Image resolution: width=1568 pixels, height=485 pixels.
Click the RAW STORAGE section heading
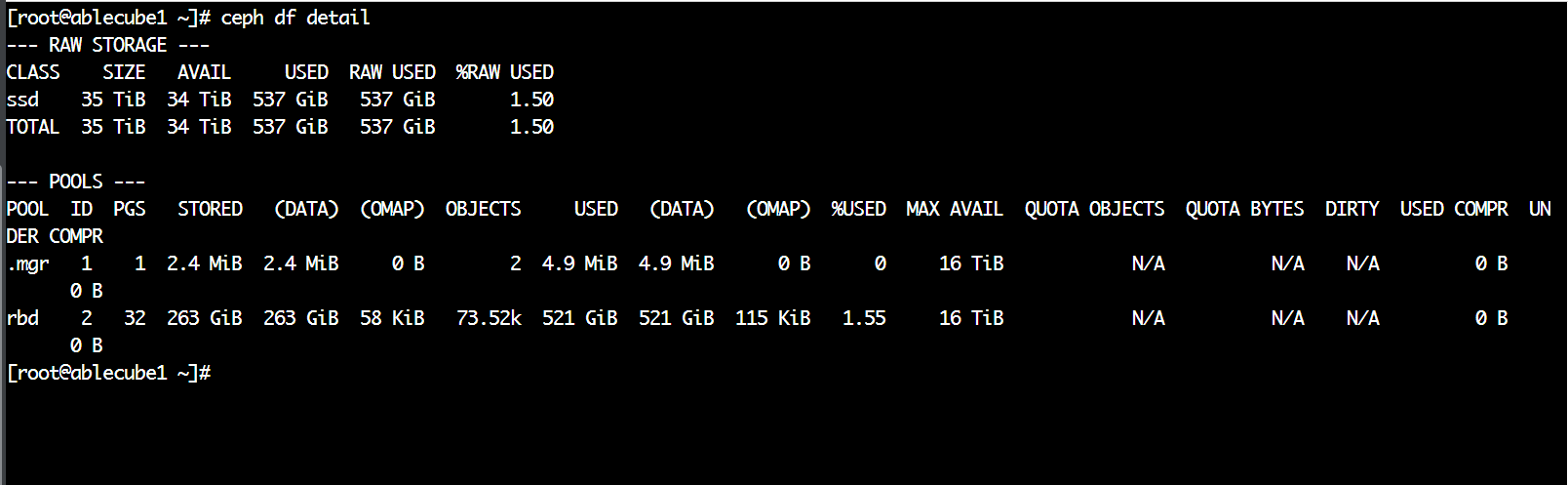click(x=107, y=45)
